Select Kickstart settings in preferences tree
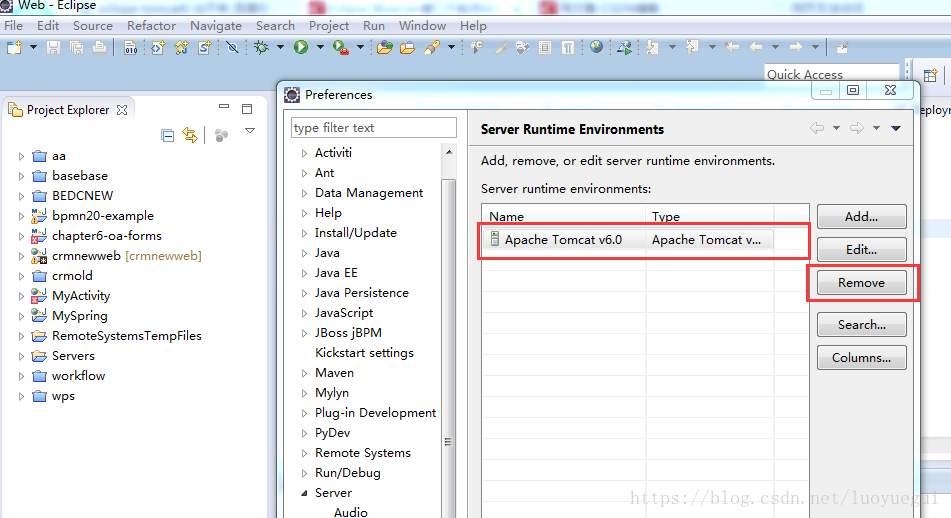This screenshot has width=951, height=518. click(364, 353)
